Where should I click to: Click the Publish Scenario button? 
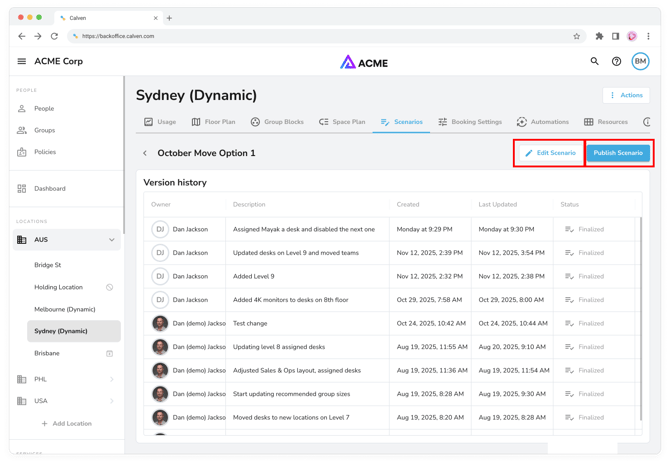tap(618, 153)
